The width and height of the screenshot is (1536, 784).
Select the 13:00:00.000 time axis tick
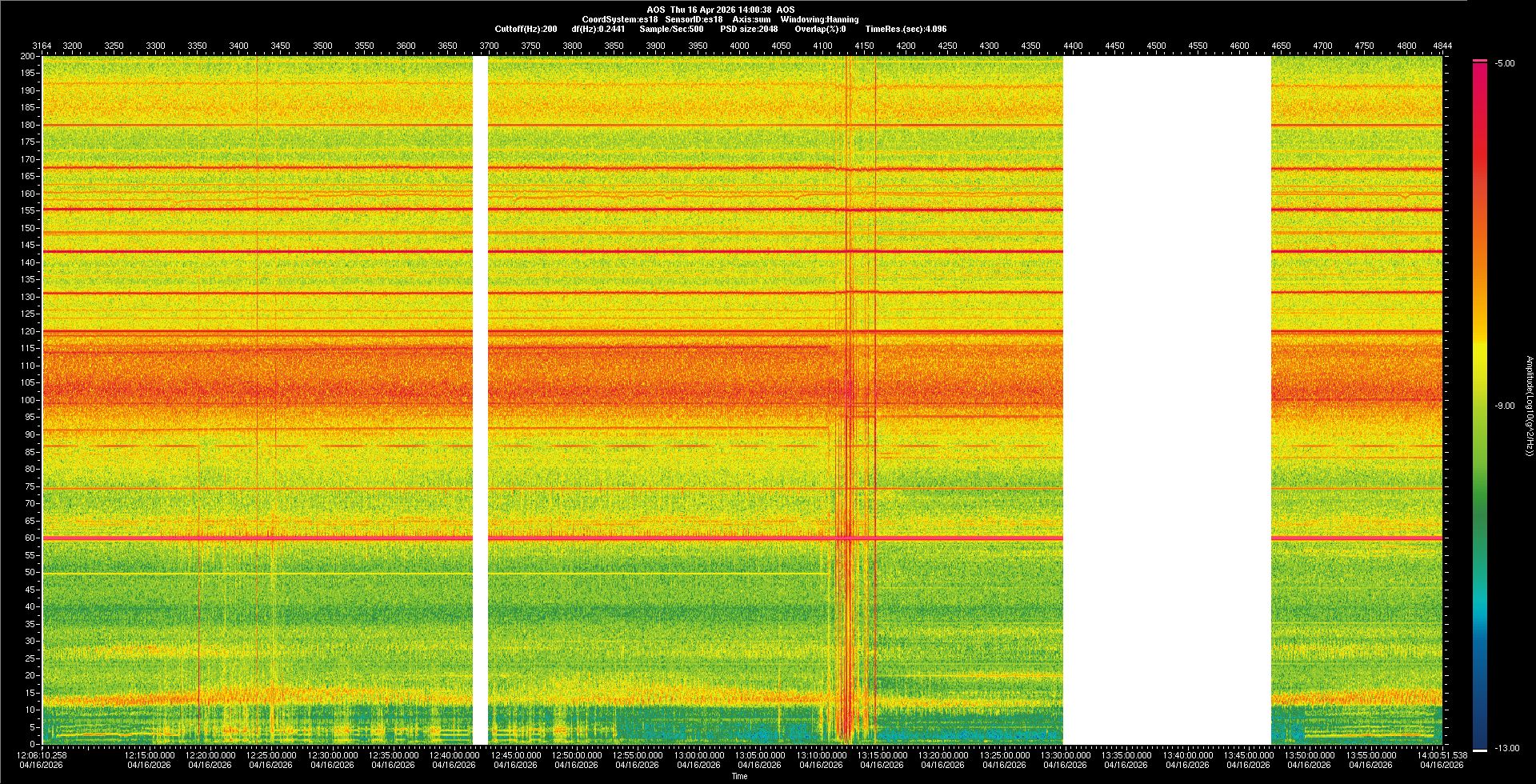click(x=698, y=755)
